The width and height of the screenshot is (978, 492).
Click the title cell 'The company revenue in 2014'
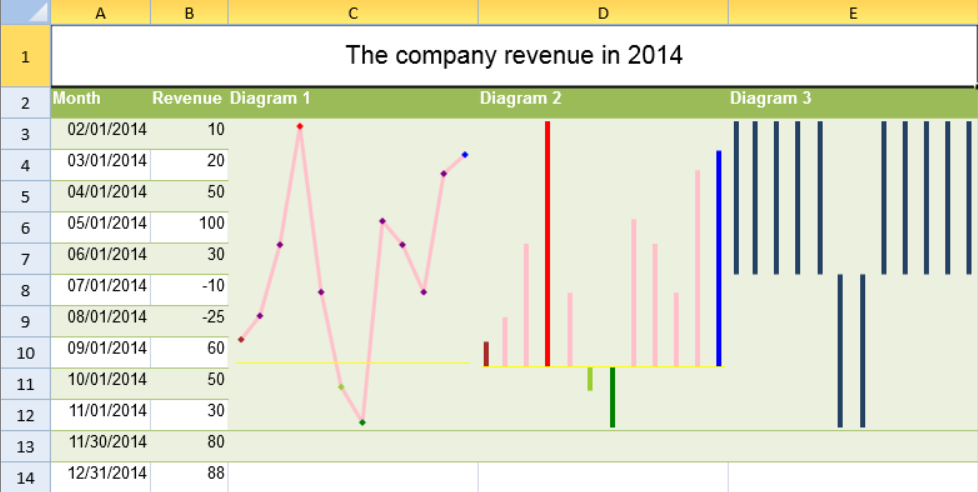513,56
